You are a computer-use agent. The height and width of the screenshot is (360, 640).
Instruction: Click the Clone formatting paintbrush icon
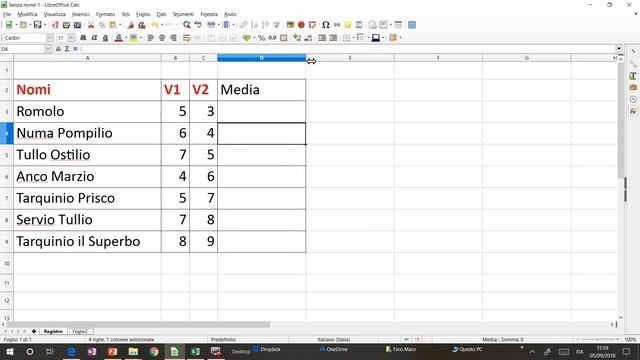tap(131, 25)
